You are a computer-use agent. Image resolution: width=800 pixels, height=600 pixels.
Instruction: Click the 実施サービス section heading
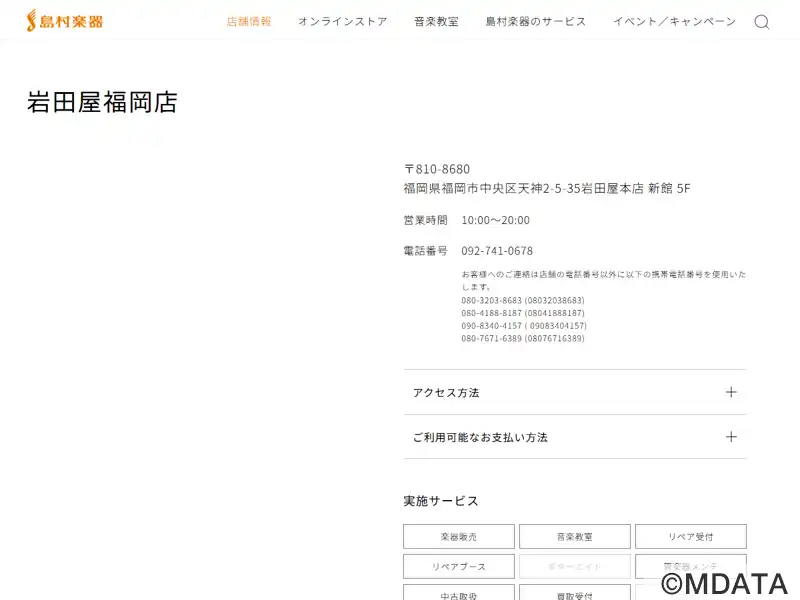[x=441, y=501]
